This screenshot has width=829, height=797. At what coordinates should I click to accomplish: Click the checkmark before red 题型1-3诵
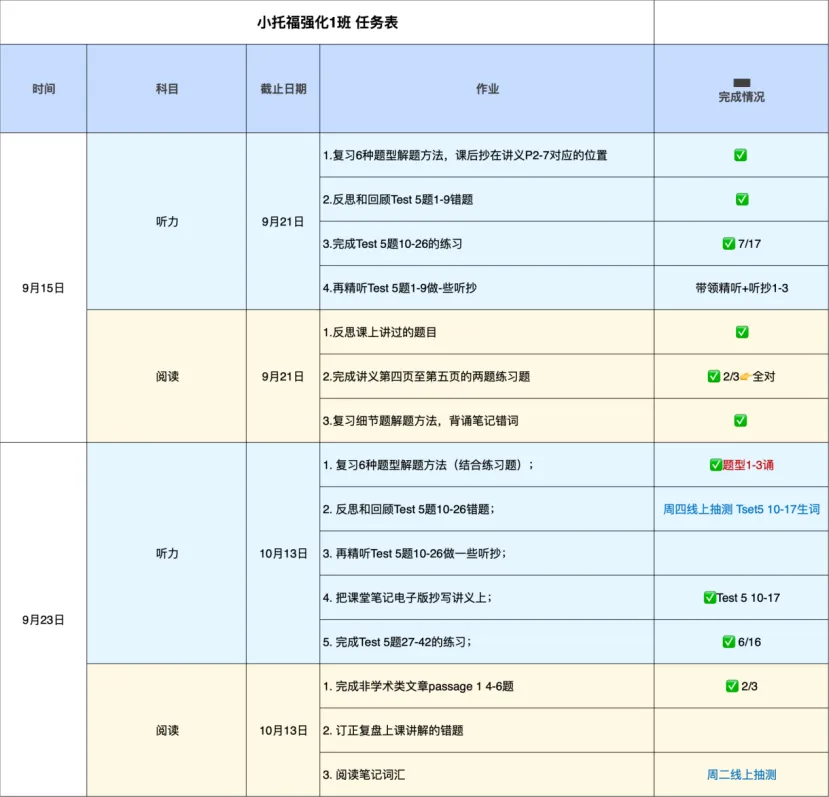click(x=716, y=465)
